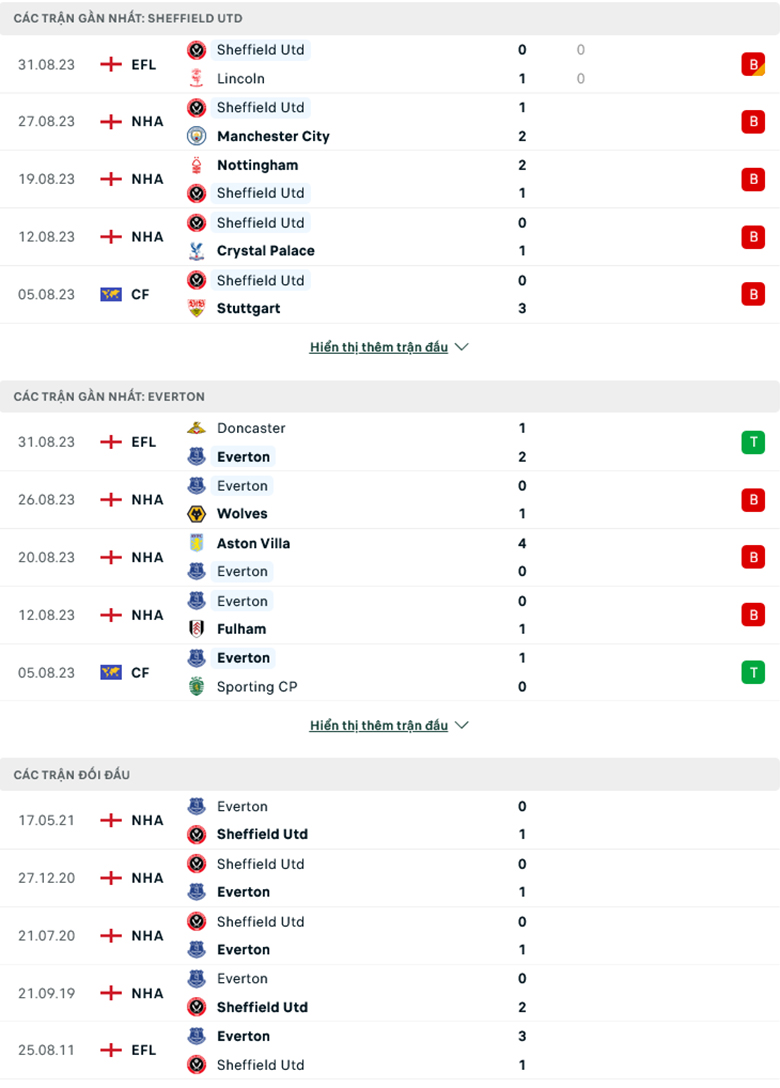
Task: Click the Sporting CP badge
Action: pyautogui.click(x=196, y=687)
